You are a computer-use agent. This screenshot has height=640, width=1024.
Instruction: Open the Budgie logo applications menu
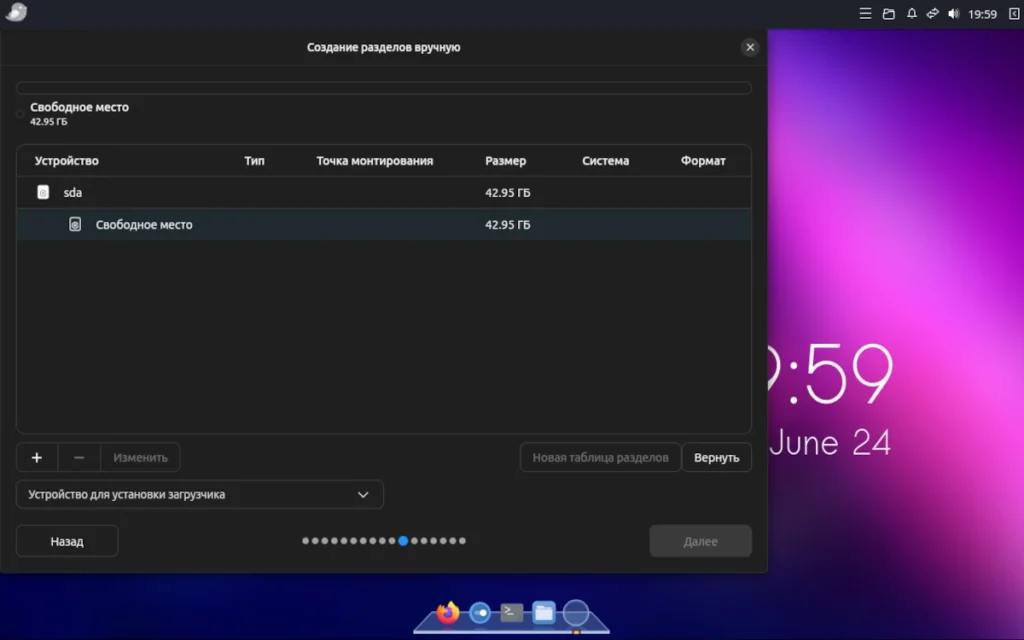(x=16, y=12)
